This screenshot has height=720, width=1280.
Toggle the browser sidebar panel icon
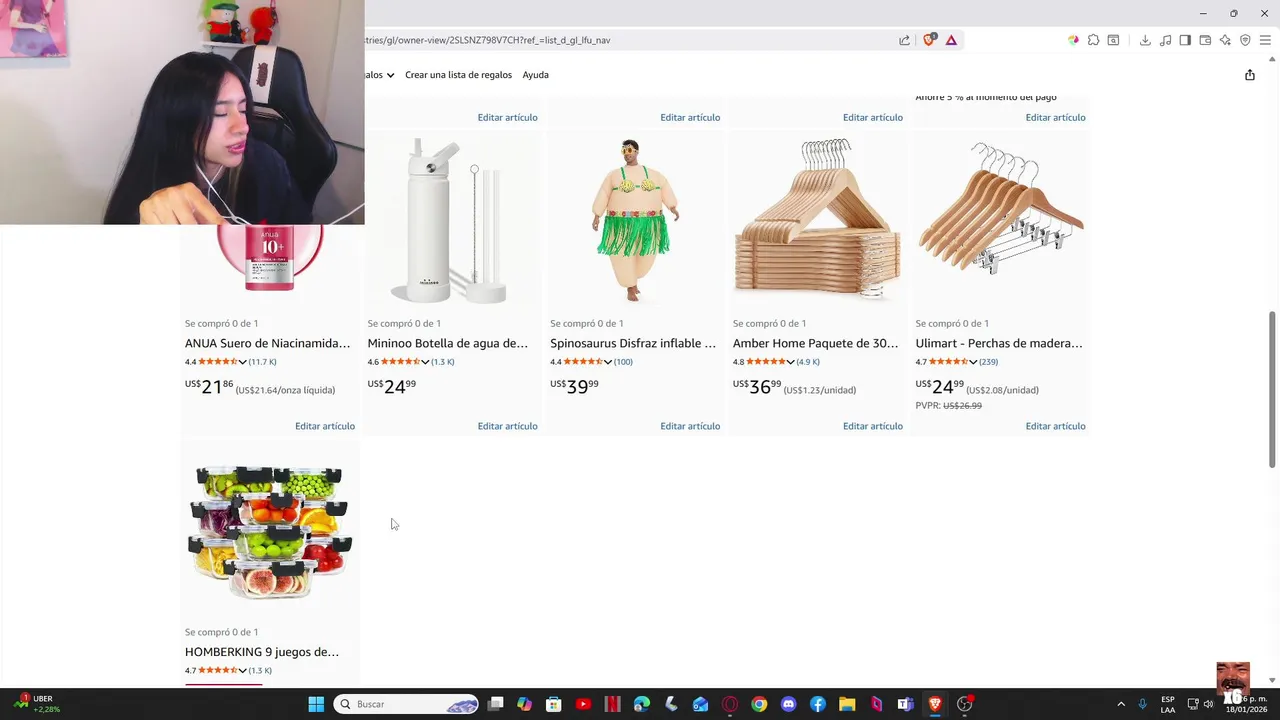click(1185, 40)
